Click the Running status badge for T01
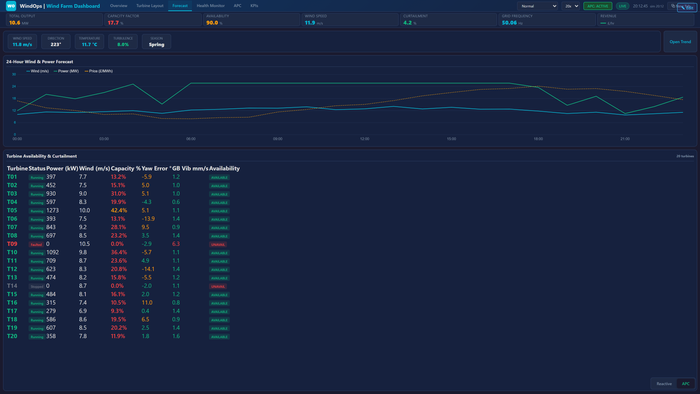This screenshot has height=394, width=700. 36,178
